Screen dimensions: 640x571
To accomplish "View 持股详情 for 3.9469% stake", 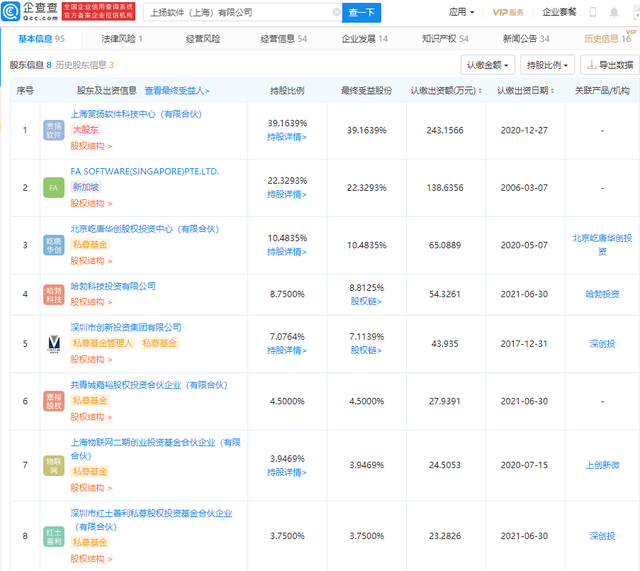I will 287,473.
